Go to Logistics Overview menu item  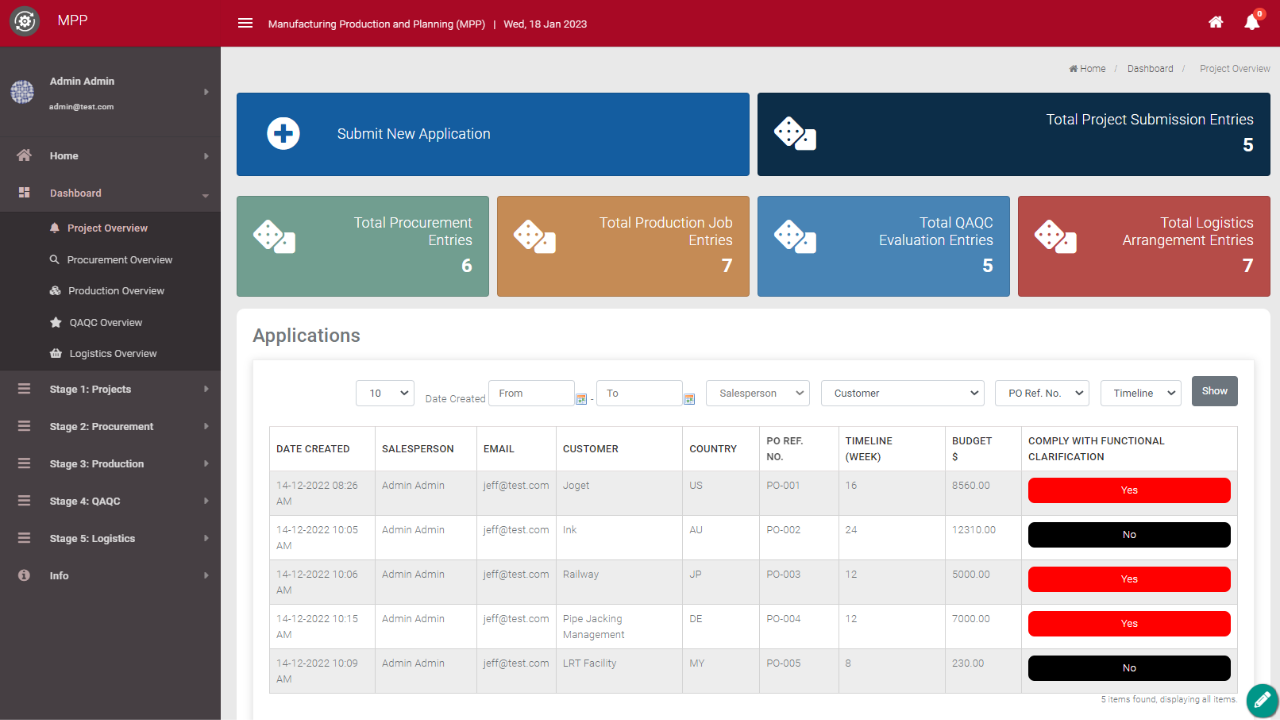(113, 354)
